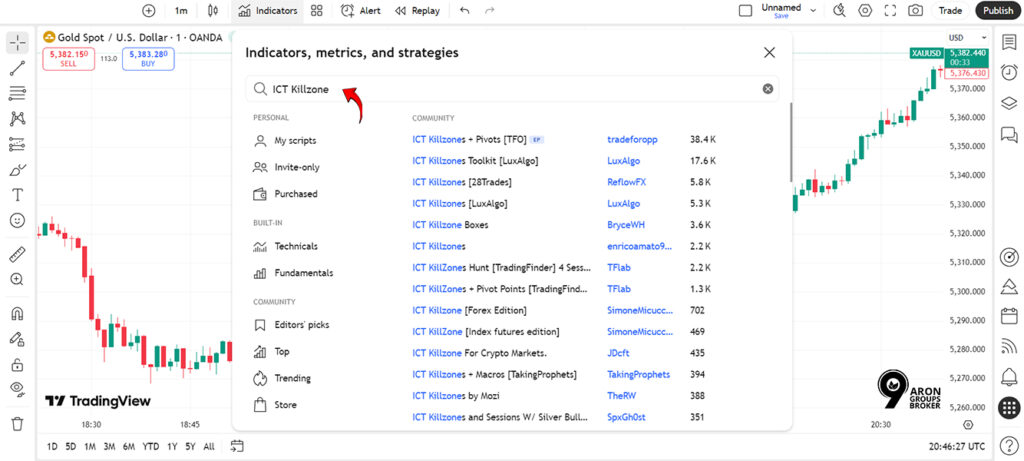Toggle the hide all drawings eye icon

pyautogui.click(x=17, y=388)
